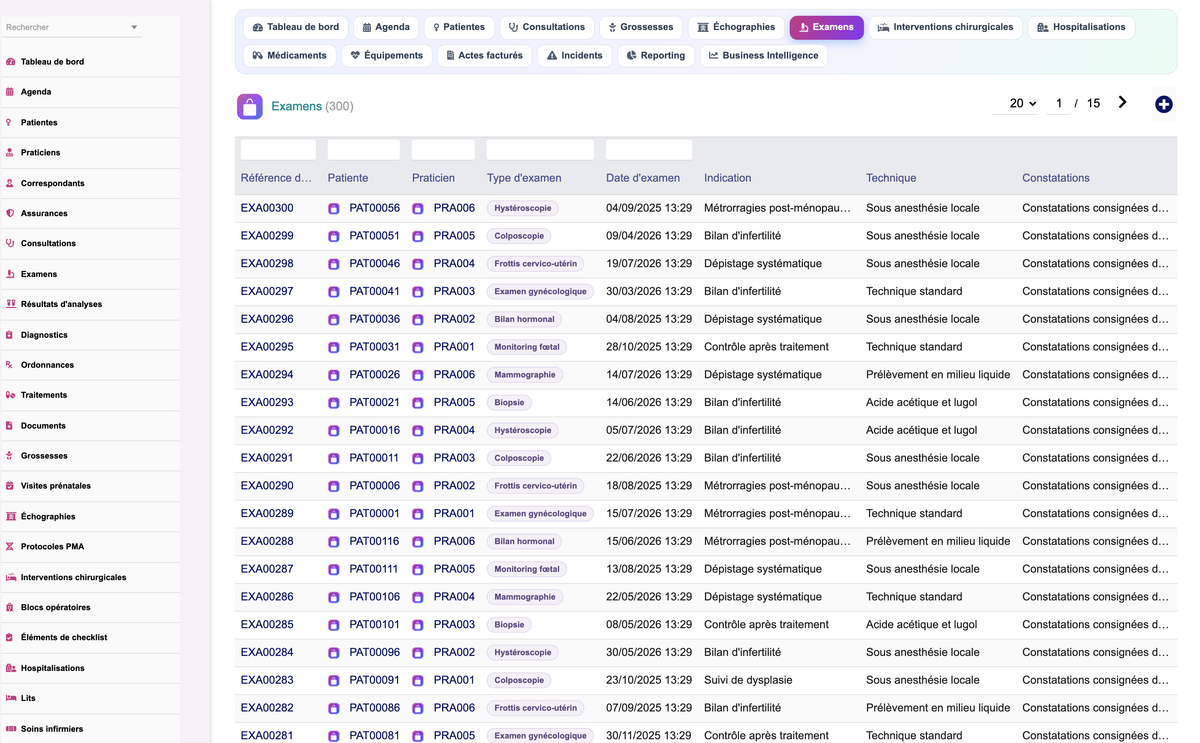Click the Reporting pie chart icon
The height and width of the screenshot is (743, 1200).
[631, 56]
